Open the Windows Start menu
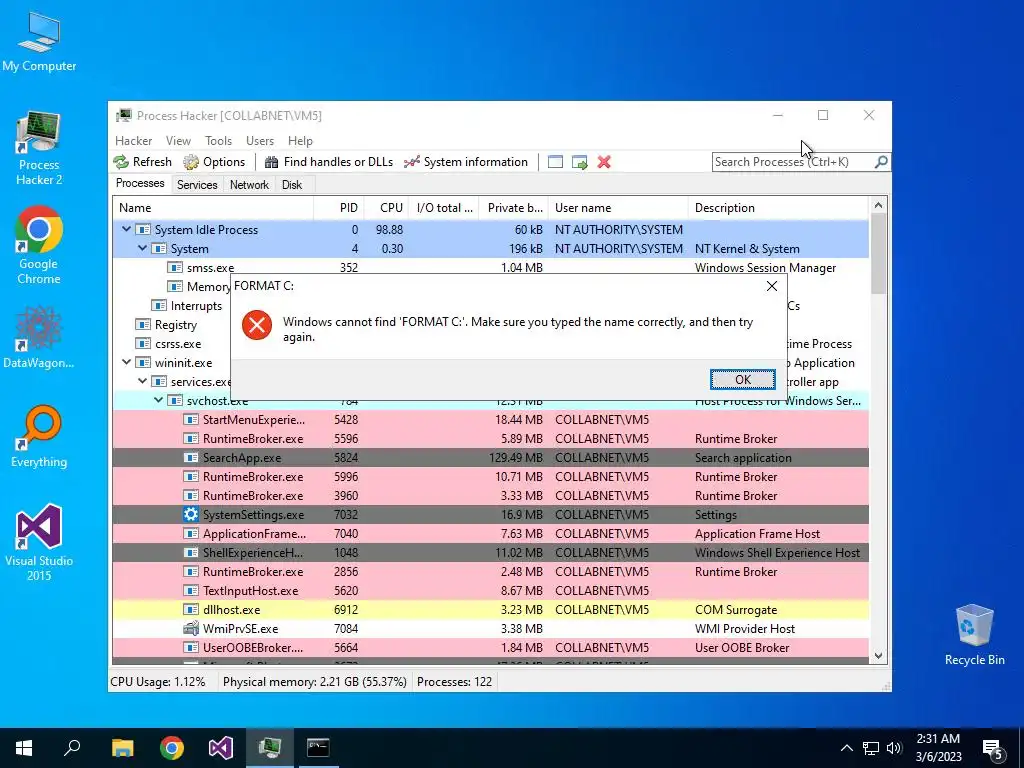The width and height of the screenshot is (1024, 768). 24,748
